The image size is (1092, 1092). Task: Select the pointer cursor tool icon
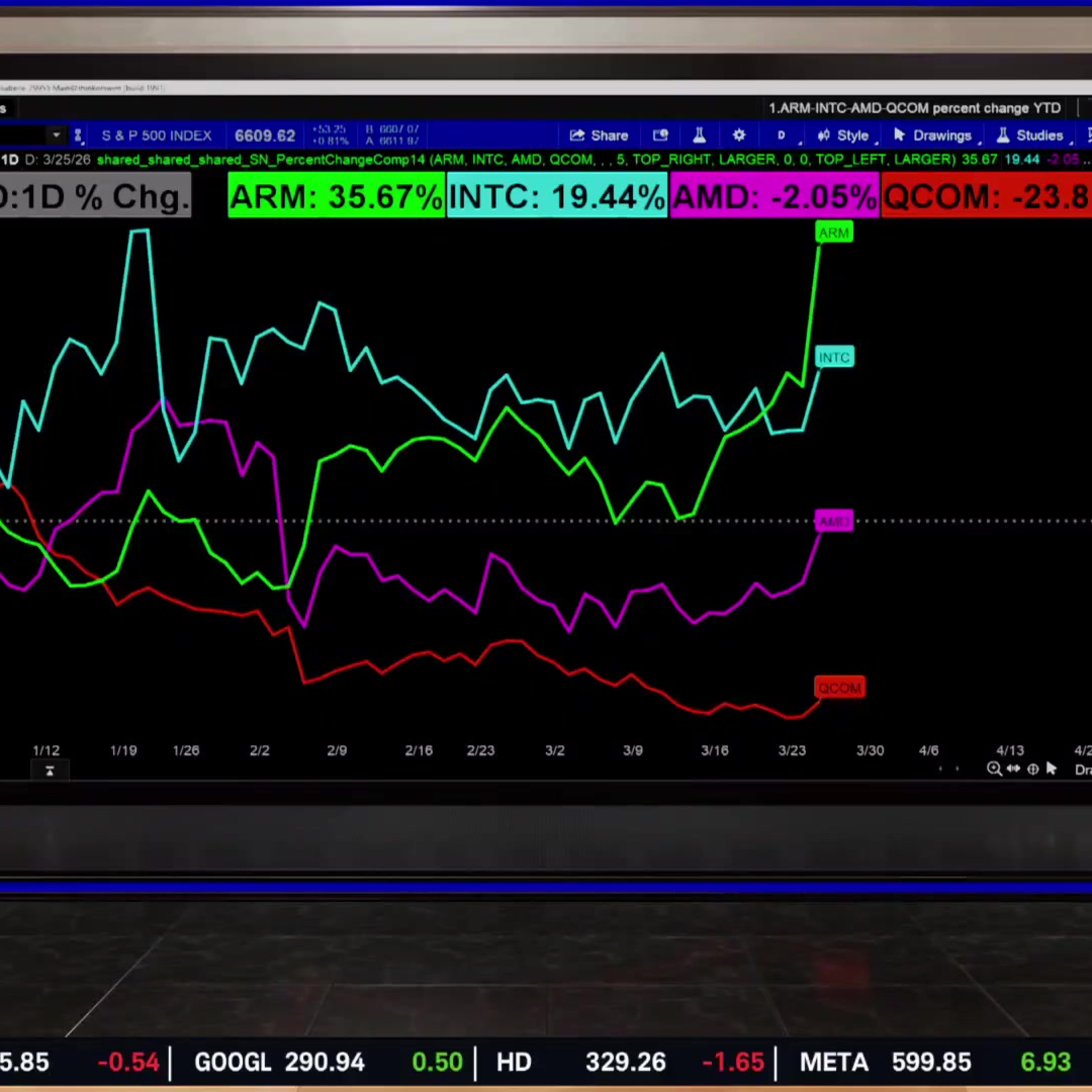click(x=1051, y=769)
